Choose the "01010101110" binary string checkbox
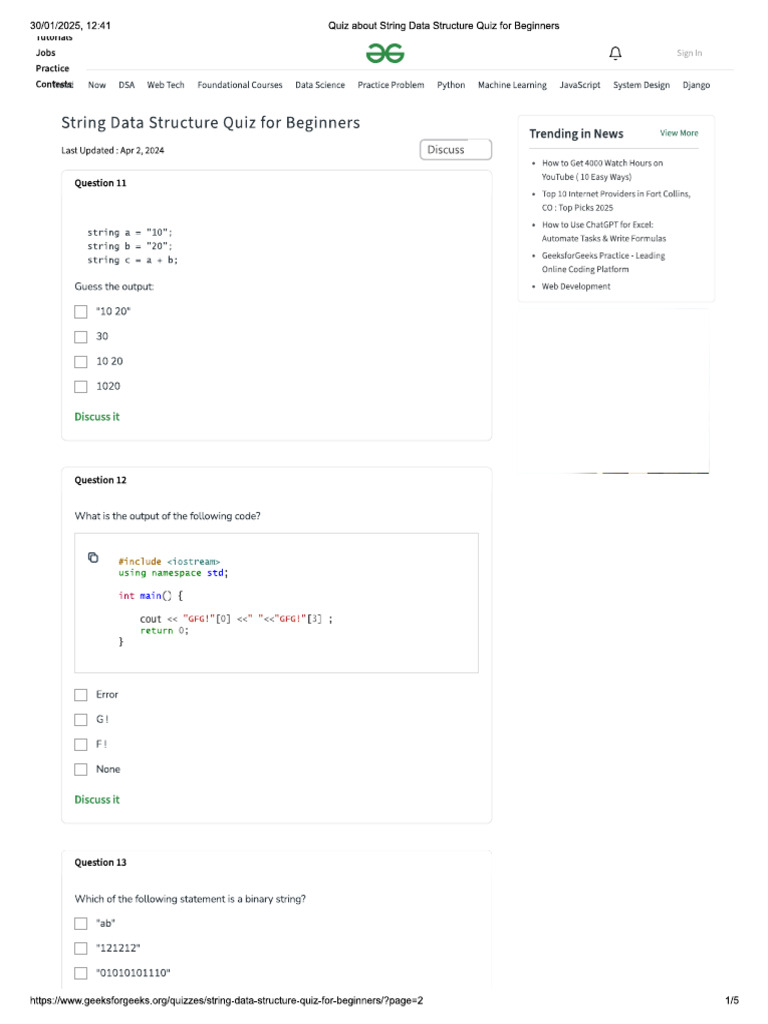 tap(81, 974)
